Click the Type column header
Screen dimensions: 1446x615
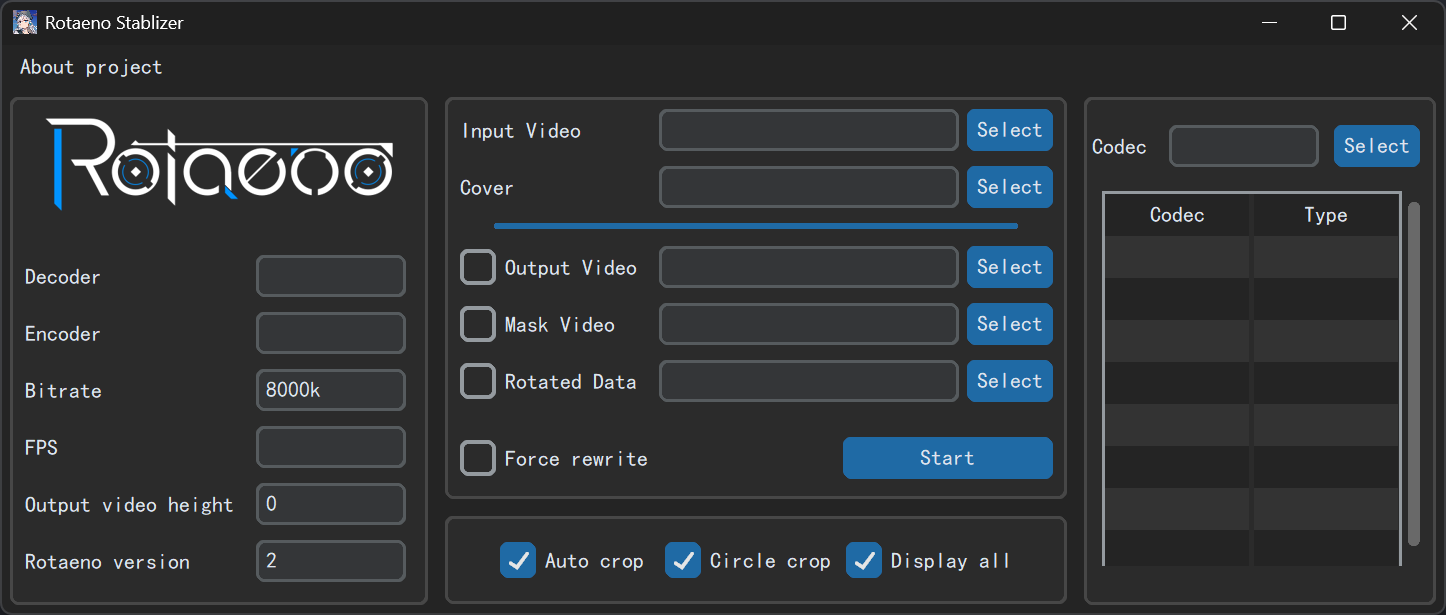coord(1326,215)
